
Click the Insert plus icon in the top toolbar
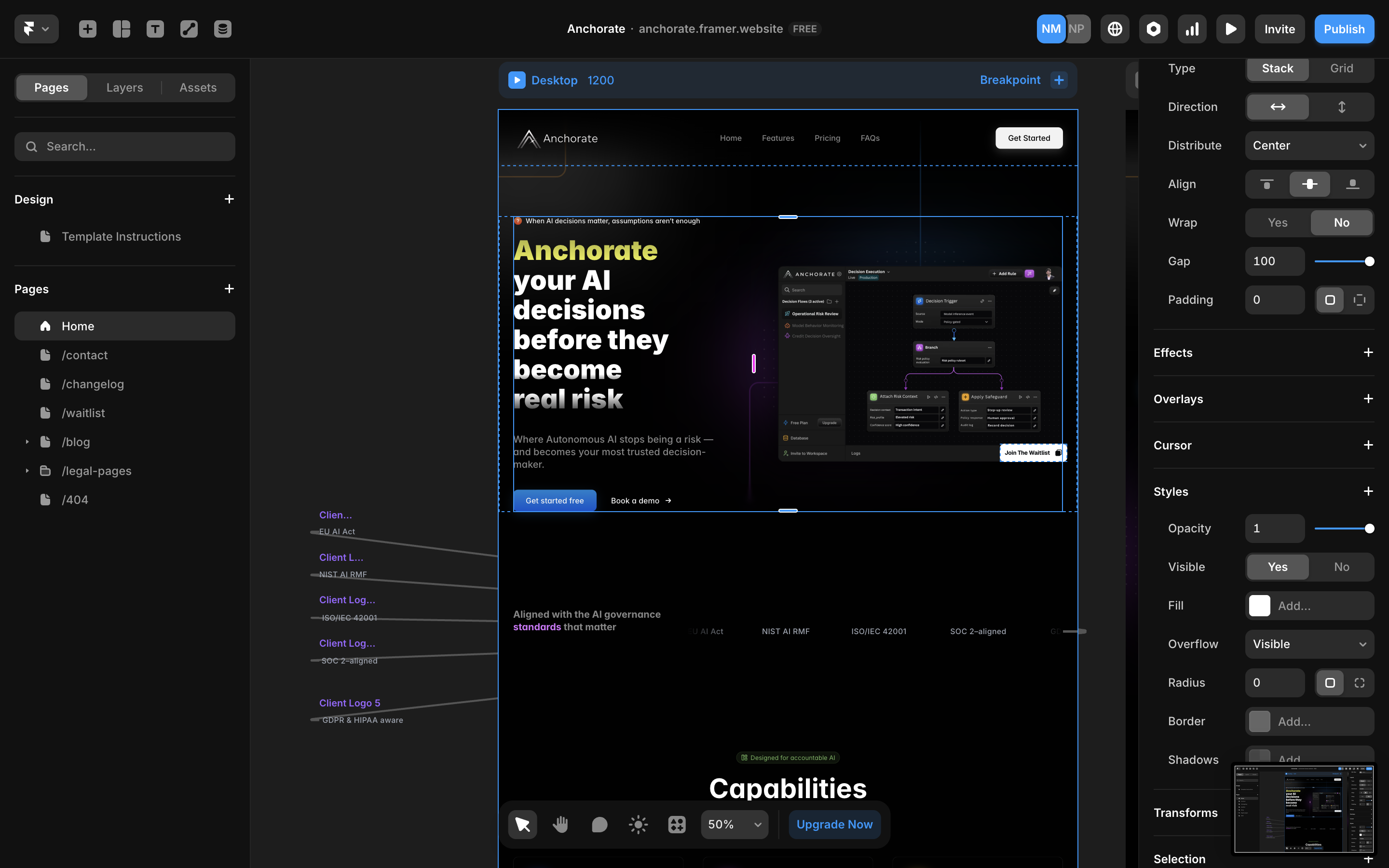[87, 29]
